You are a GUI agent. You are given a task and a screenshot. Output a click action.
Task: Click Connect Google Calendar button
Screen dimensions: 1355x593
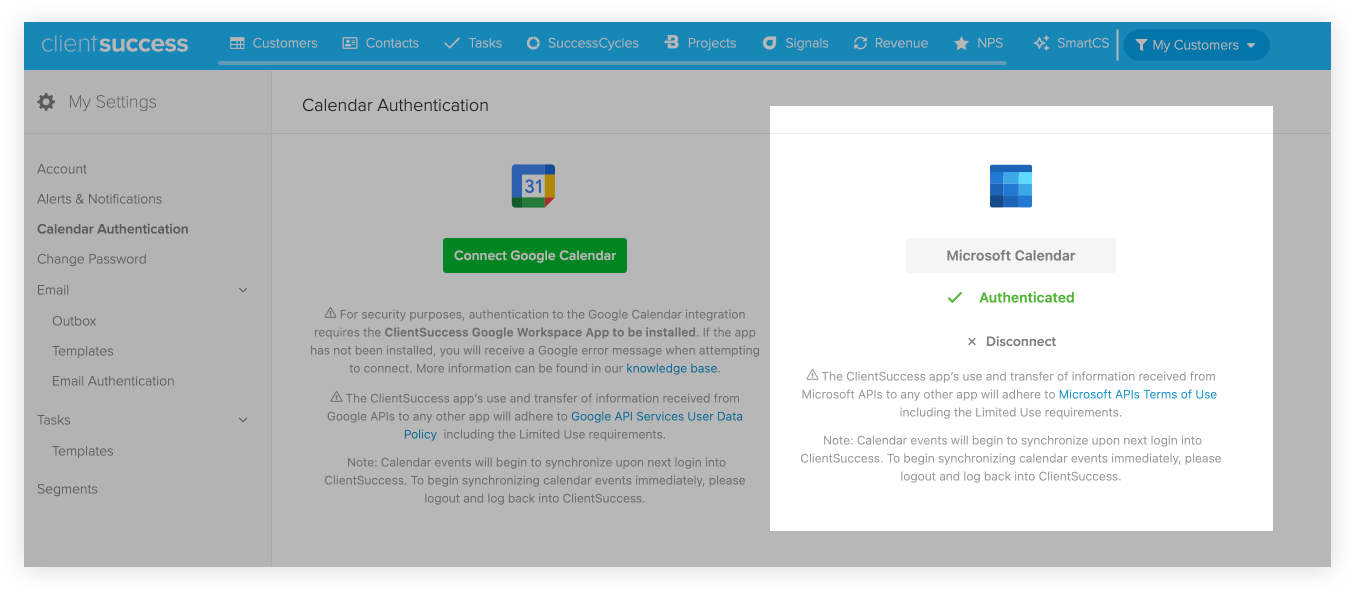535,255
